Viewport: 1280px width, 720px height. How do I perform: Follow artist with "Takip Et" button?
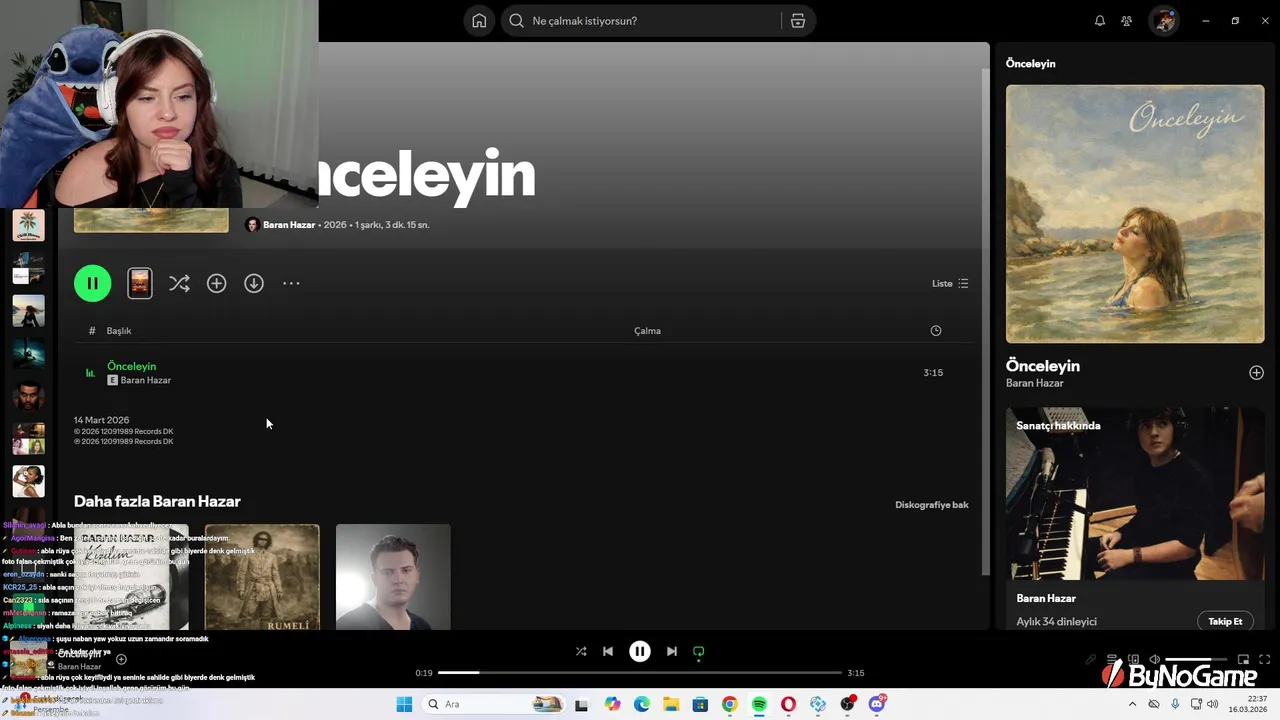coord(1225,621)
